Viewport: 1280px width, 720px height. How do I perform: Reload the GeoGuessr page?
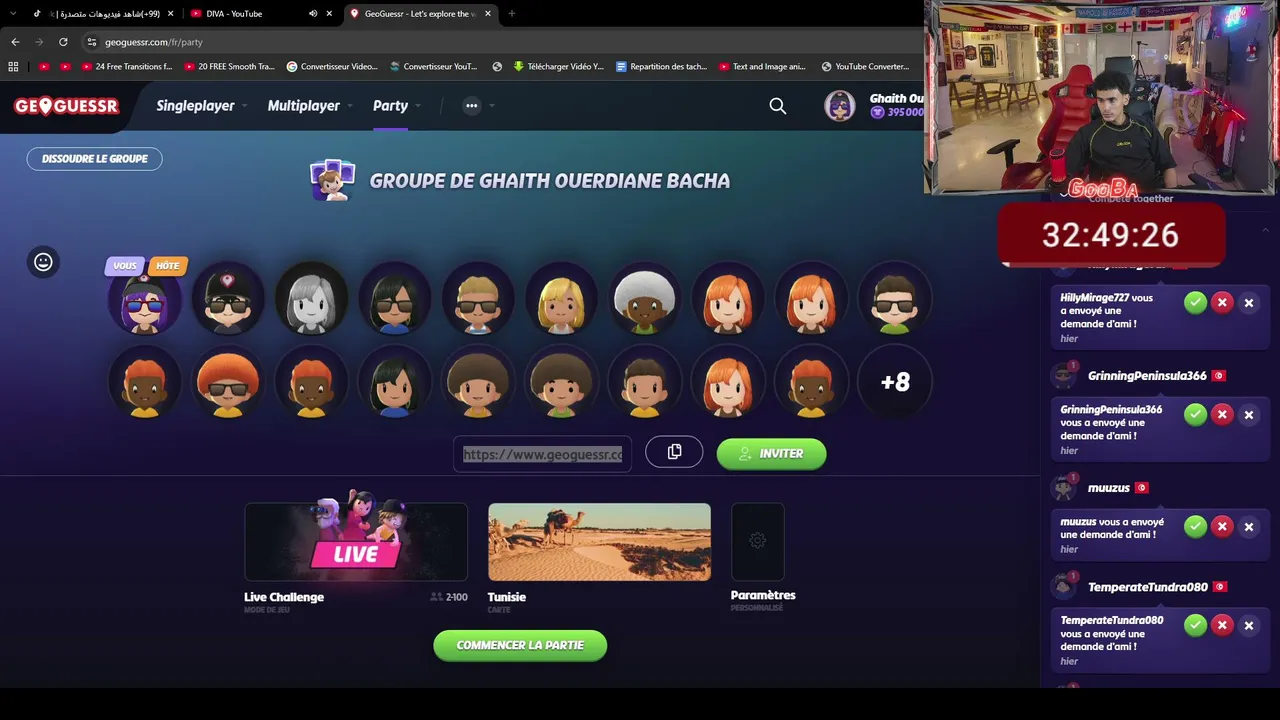click(63, 42)
